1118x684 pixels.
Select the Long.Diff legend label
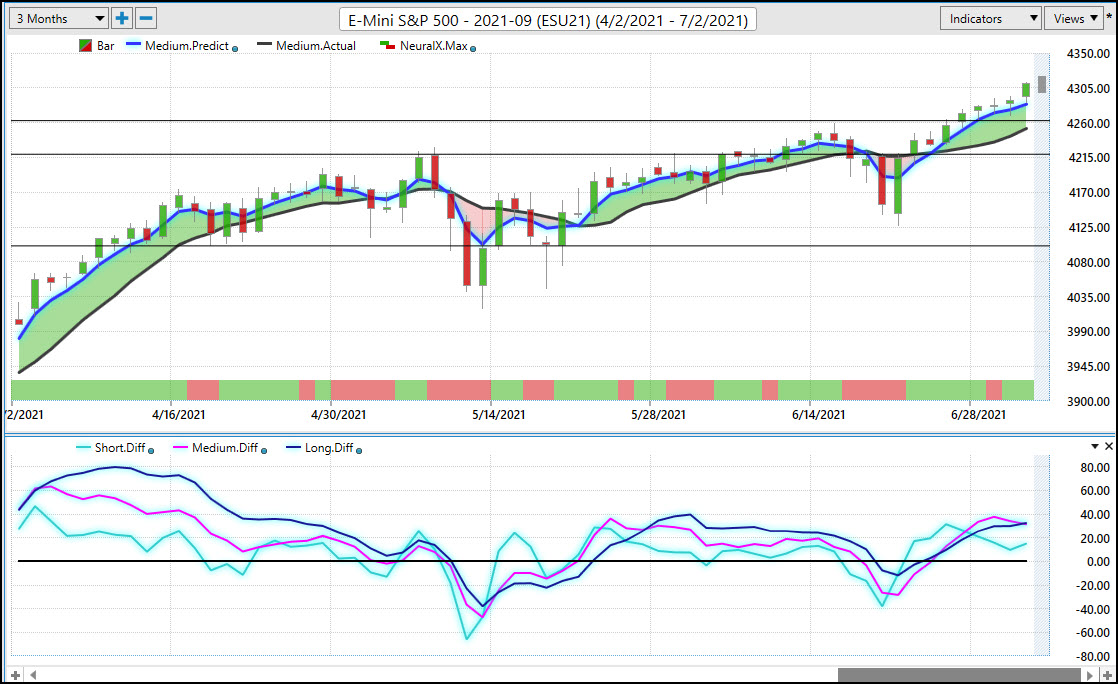tap(329, 448)
